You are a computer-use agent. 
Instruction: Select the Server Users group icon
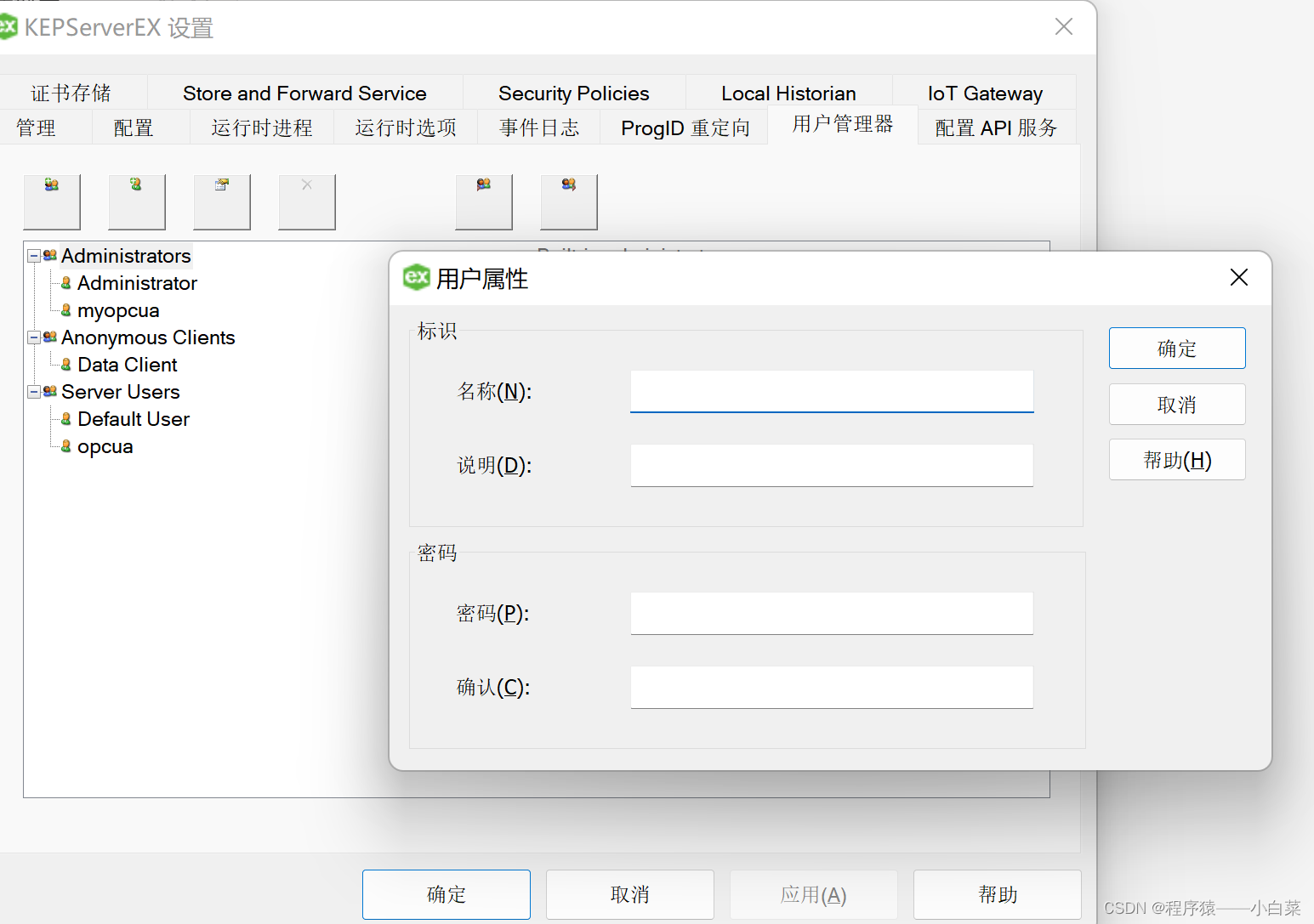(50, 392)
